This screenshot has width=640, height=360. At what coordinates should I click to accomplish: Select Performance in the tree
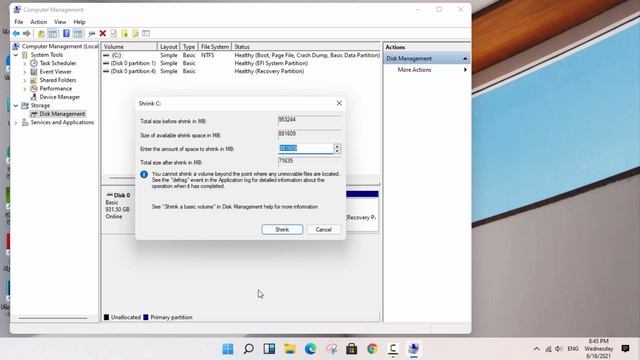56,89
